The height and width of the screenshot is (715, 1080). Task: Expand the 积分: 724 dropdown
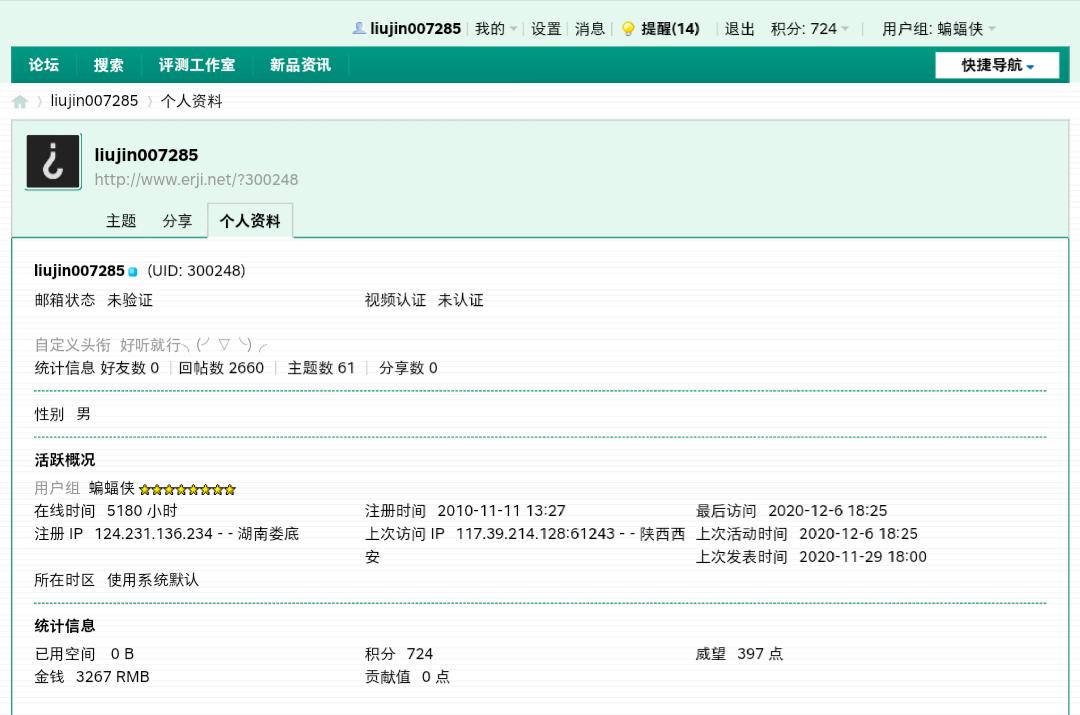809,29
